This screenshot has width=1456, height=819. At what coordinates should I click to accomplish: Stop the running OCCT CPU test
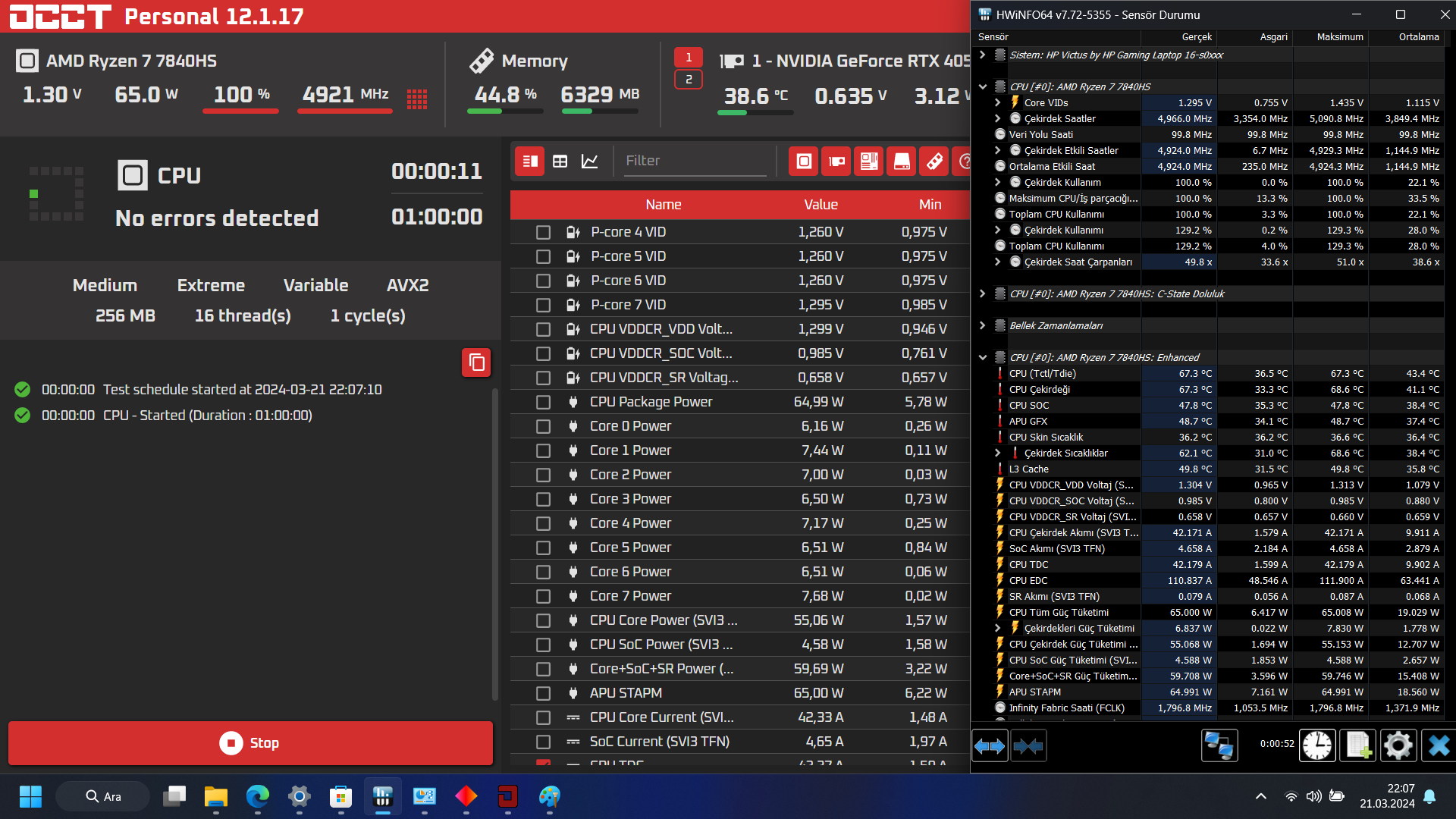point(250,743)
